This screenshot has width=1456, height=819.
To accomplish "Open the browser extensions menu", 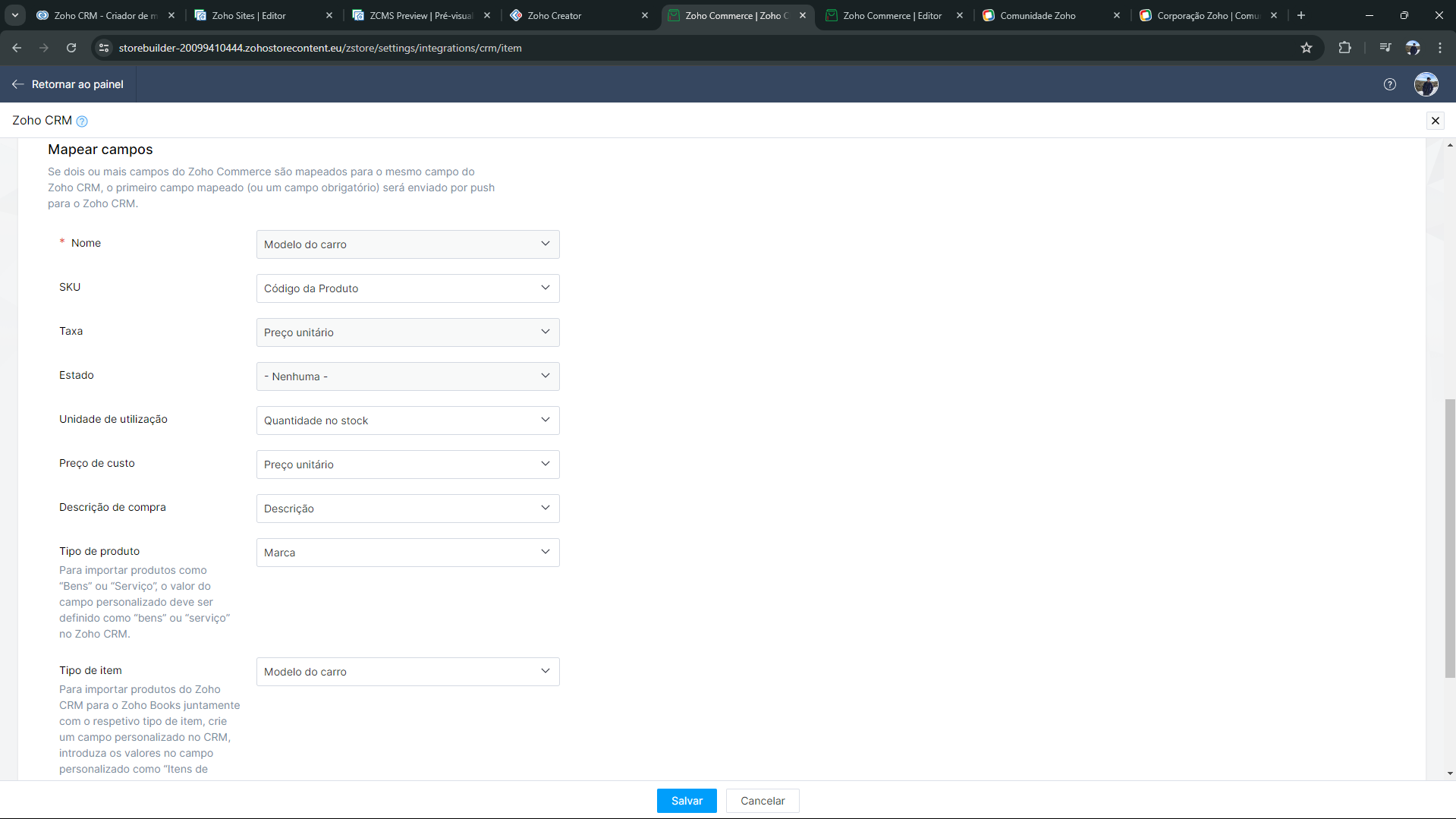I will point(1344,48).
